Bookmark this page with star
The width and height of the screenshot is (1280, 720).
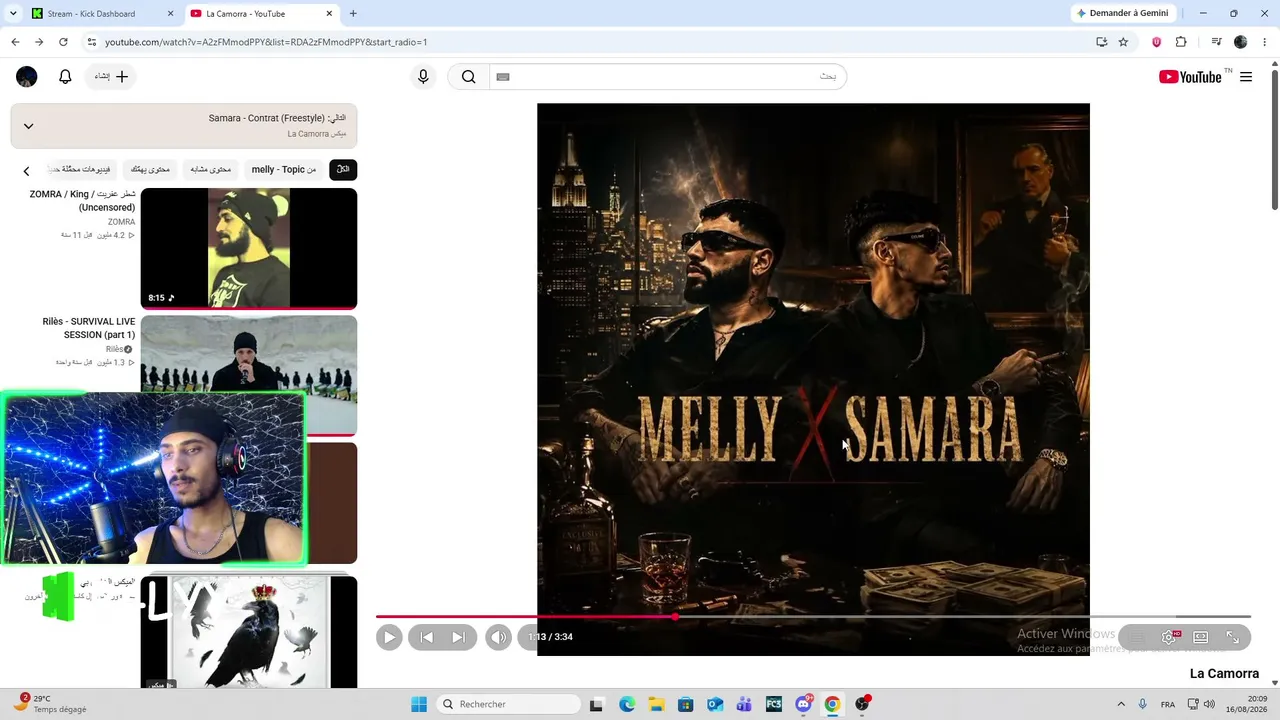pos(1123,42)
